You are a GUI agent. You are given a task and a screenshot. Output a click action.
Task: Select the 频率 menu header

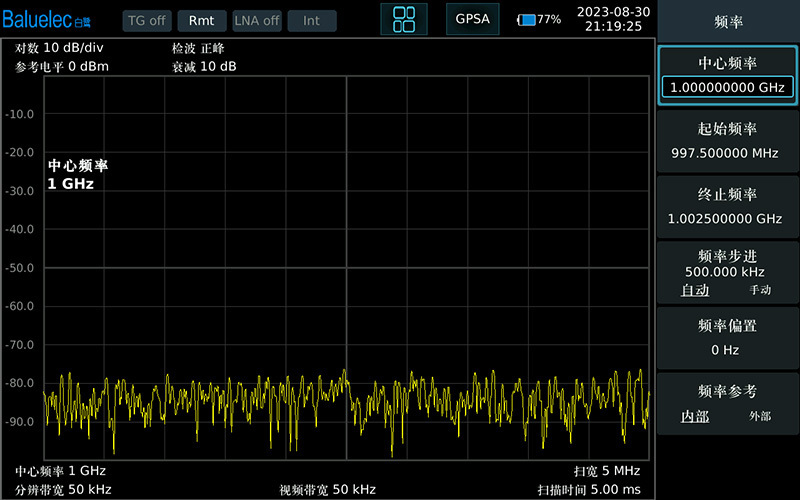coord(728,21)
